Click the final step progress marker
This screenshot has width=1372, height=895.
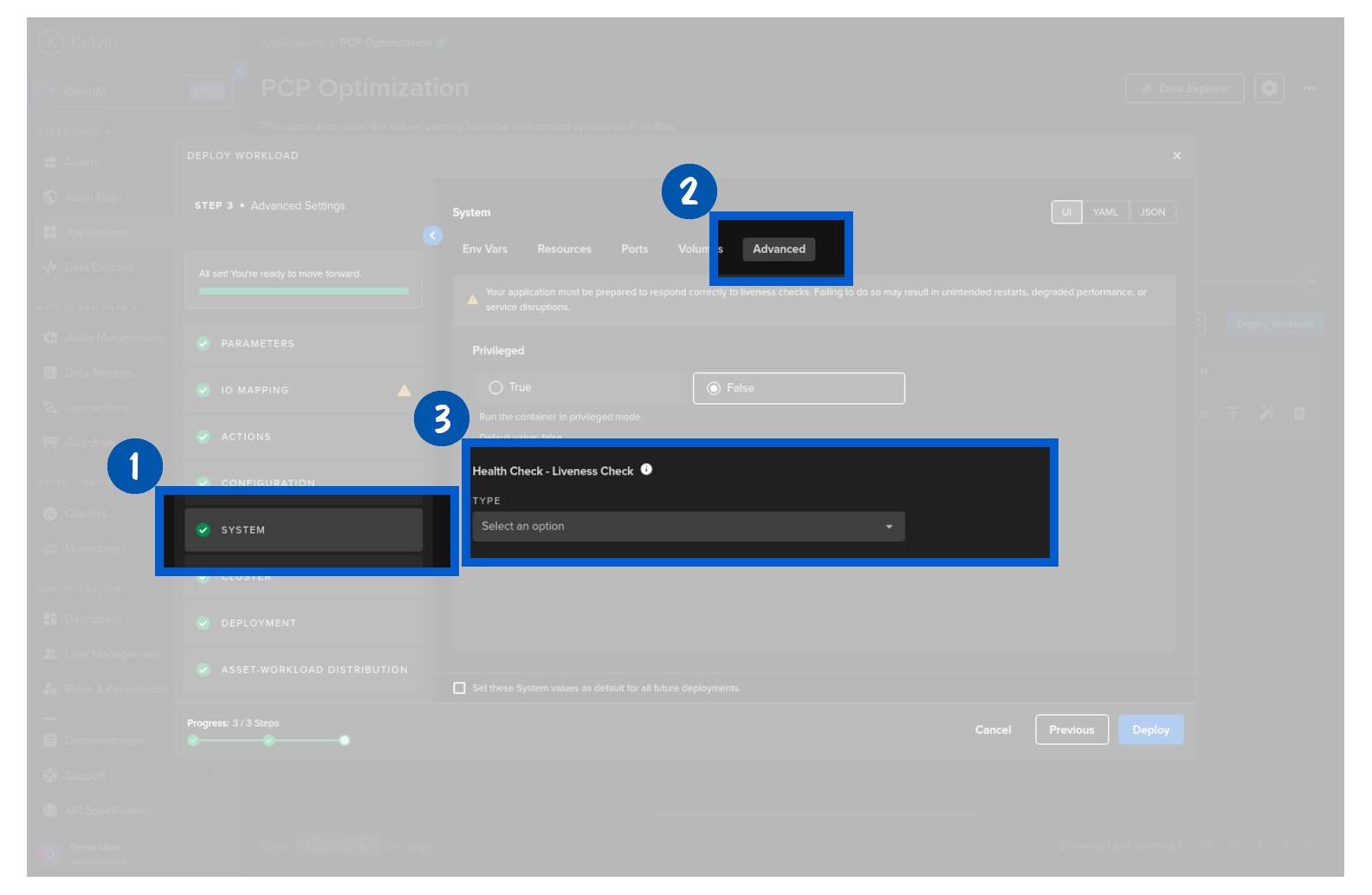345,740
